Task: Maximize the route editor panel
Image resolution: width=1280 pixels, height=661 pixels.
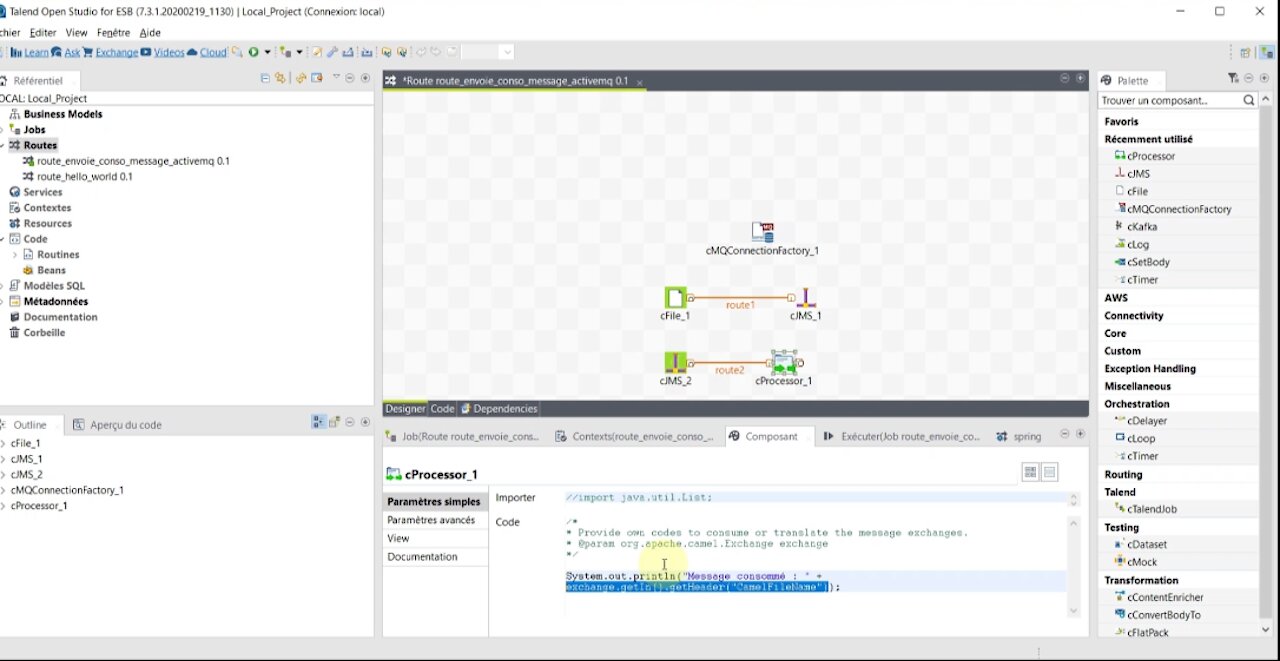Action: 1080,78
